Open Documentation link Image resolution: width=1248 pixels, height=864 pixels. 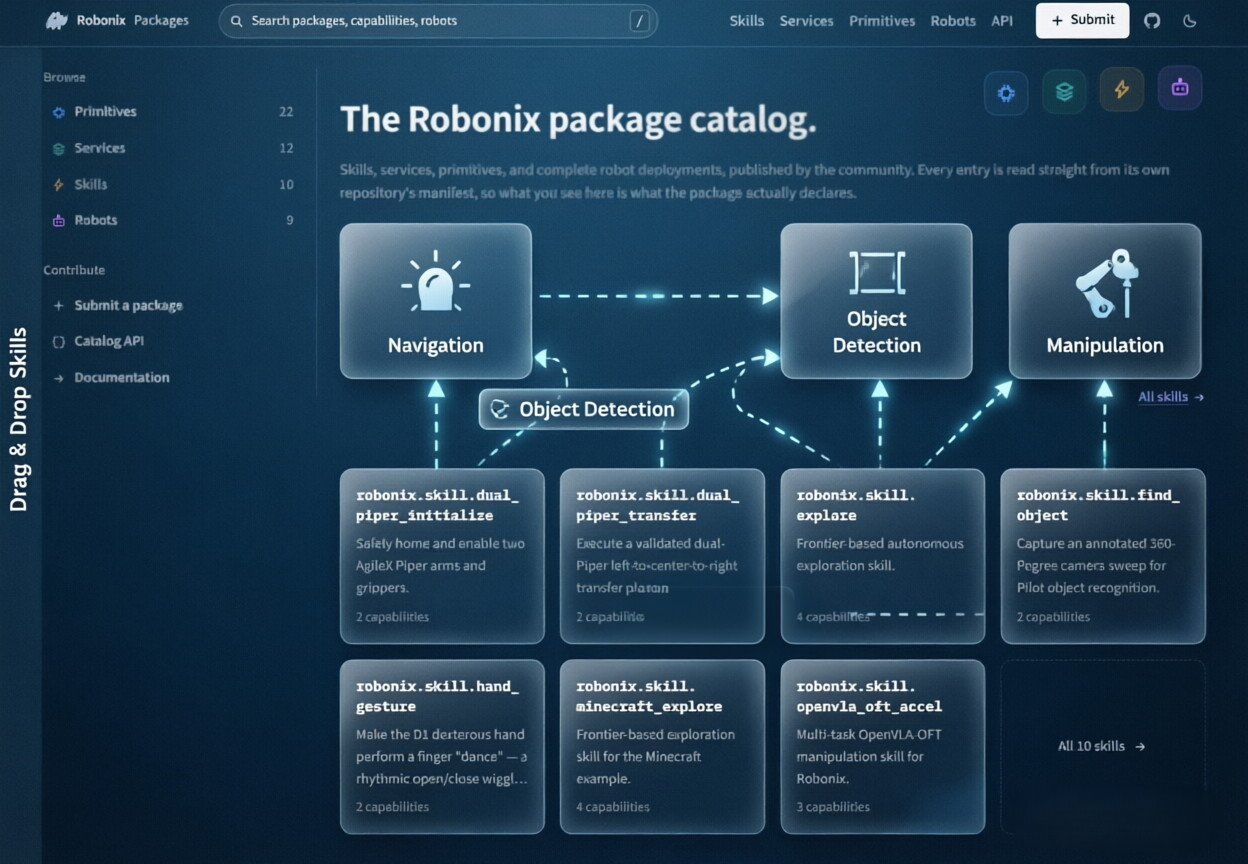122,377
